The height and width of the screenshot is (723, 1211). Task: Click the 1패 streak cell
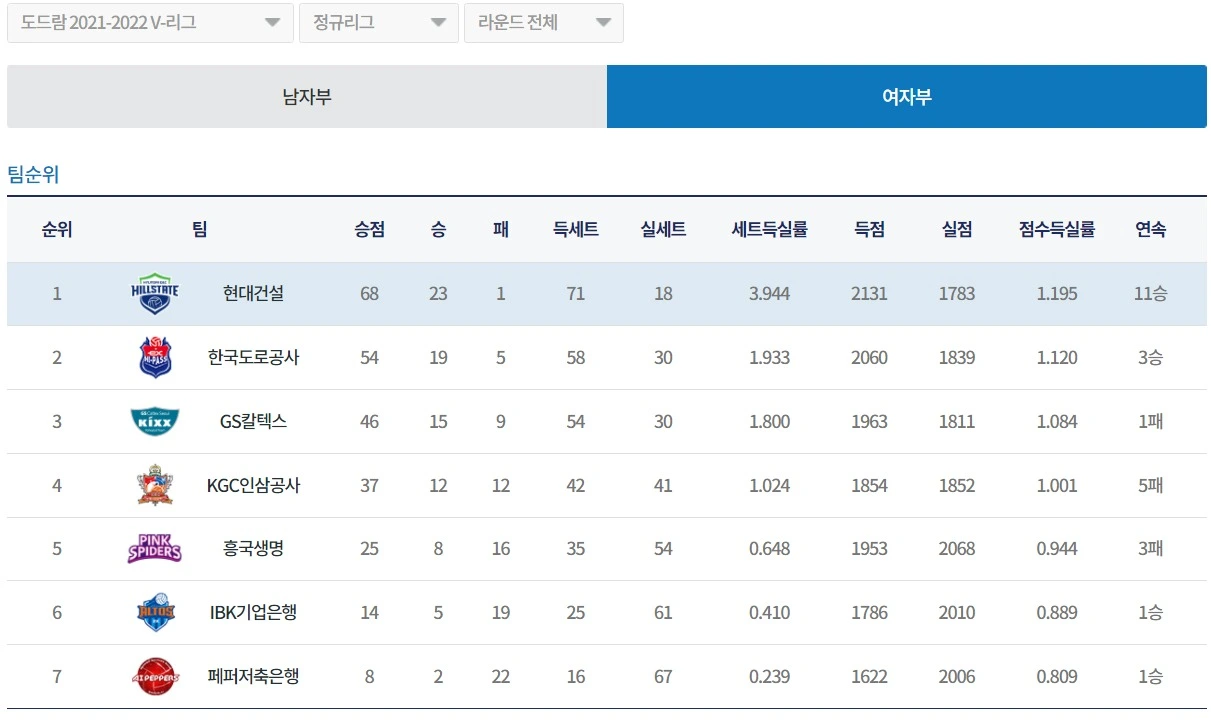[x=1151, y=422]
